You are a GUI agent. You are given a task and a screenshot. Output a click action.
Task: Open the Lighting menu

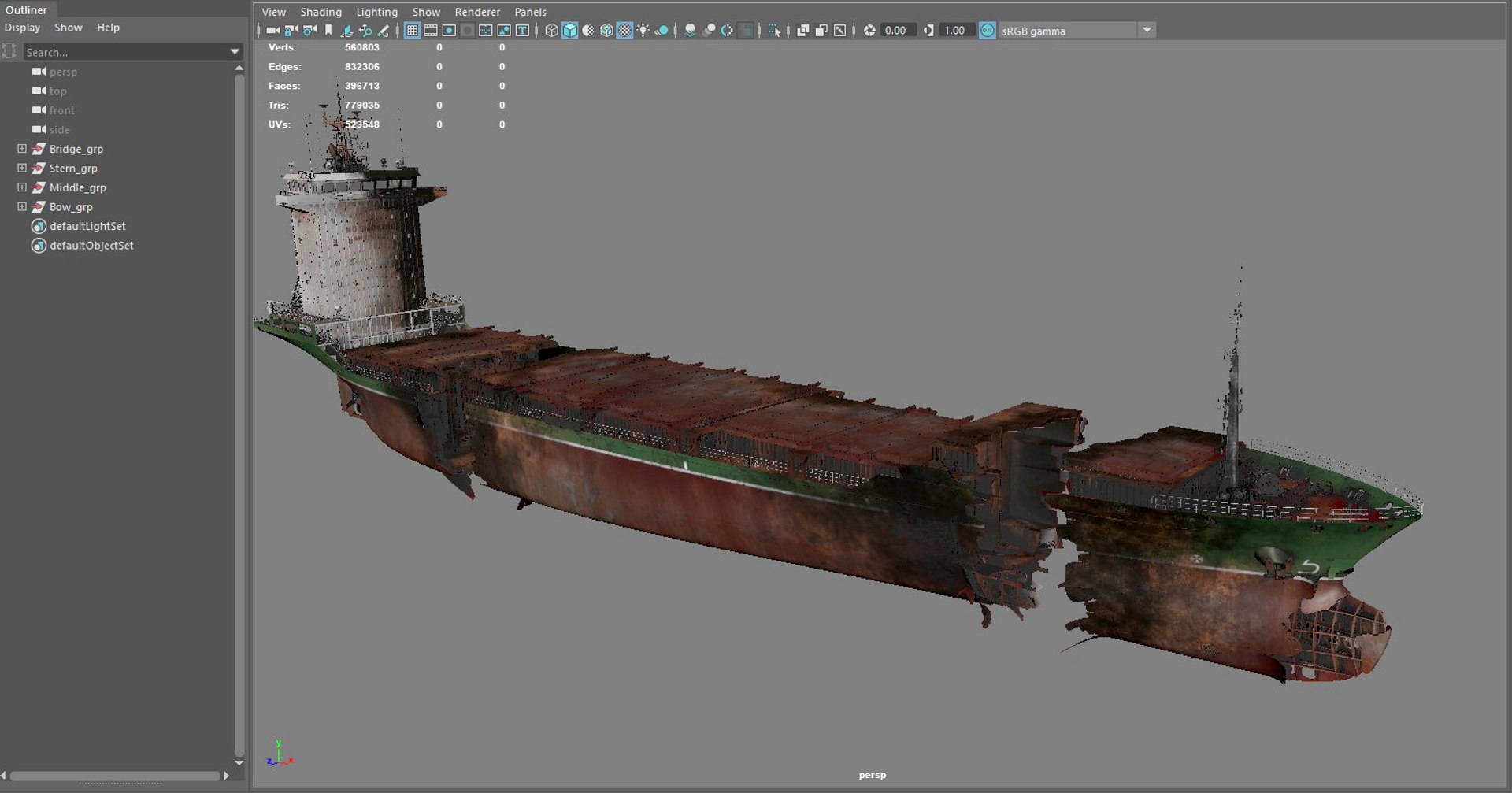pyautogui.click(x=376, y=12)
